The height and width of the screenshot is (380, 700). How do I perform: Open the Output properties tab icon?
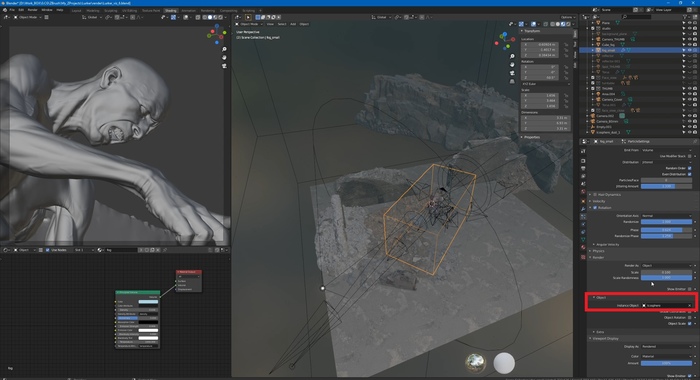pos(583,168)
